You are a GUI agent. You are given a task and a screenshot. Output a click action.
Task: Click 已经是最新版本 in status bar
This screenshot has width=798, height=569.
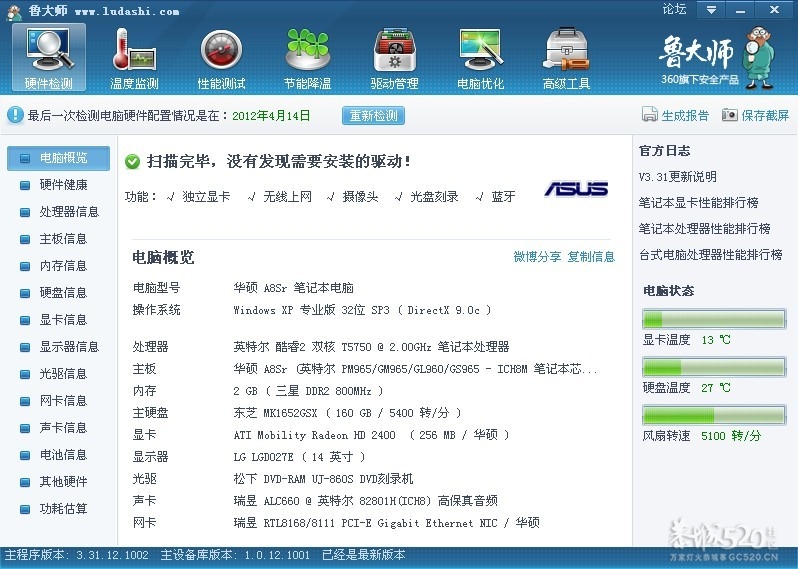pyautogui.click(x=364, y=555)
